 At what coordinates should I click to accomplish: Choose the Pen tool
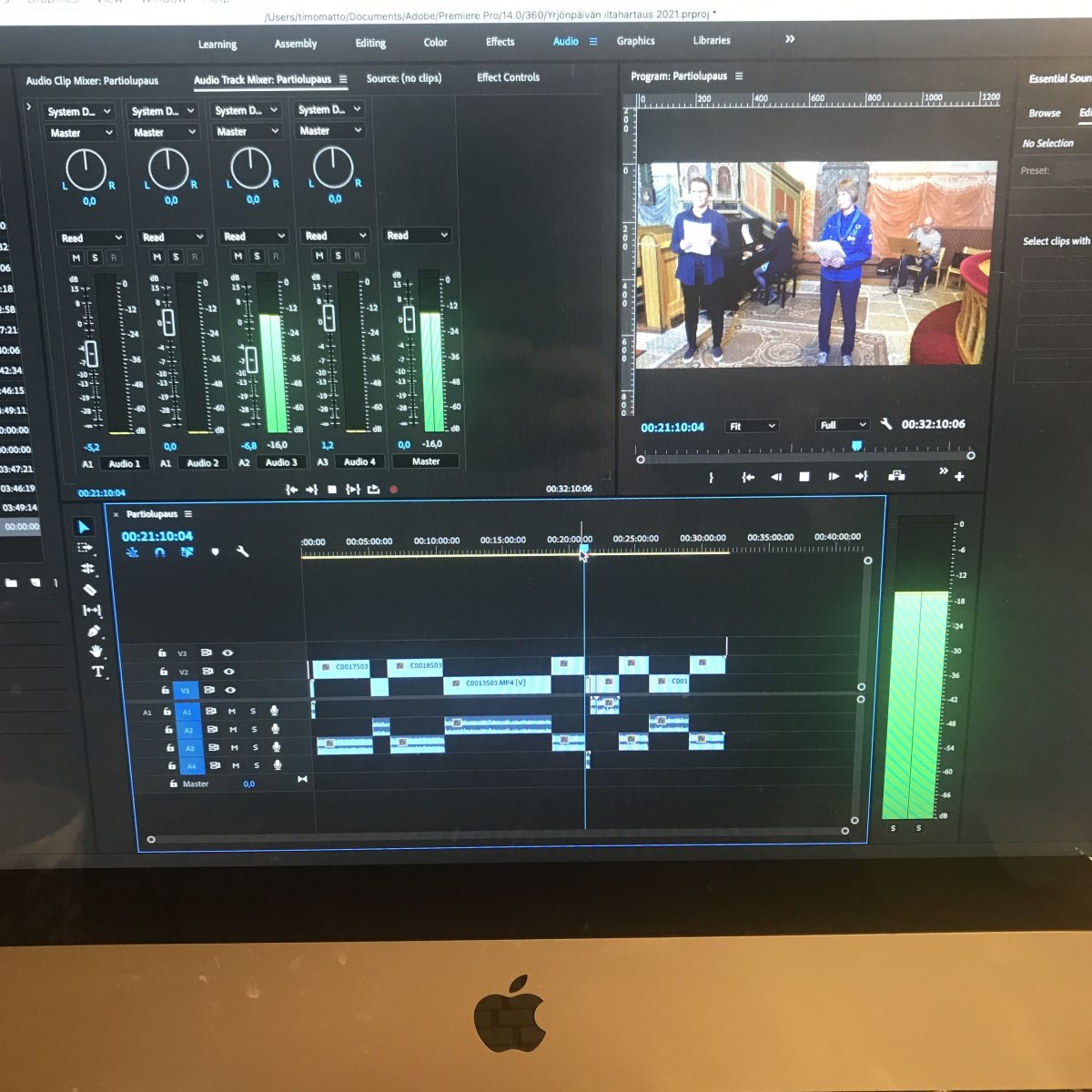coord(94,631)
